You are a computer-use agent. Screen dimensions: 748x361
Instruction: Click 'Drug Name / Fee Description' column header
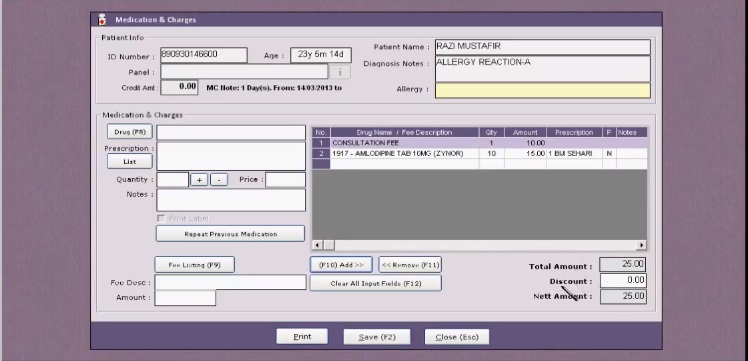[405, 133]
